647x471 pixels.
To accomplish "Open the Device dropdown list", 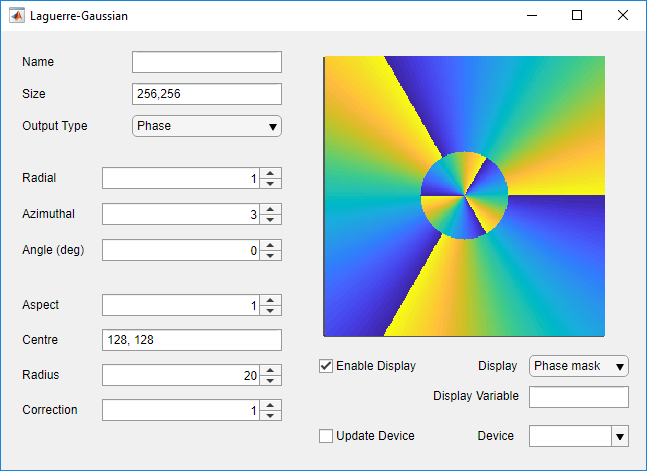I will click(619, 436).
